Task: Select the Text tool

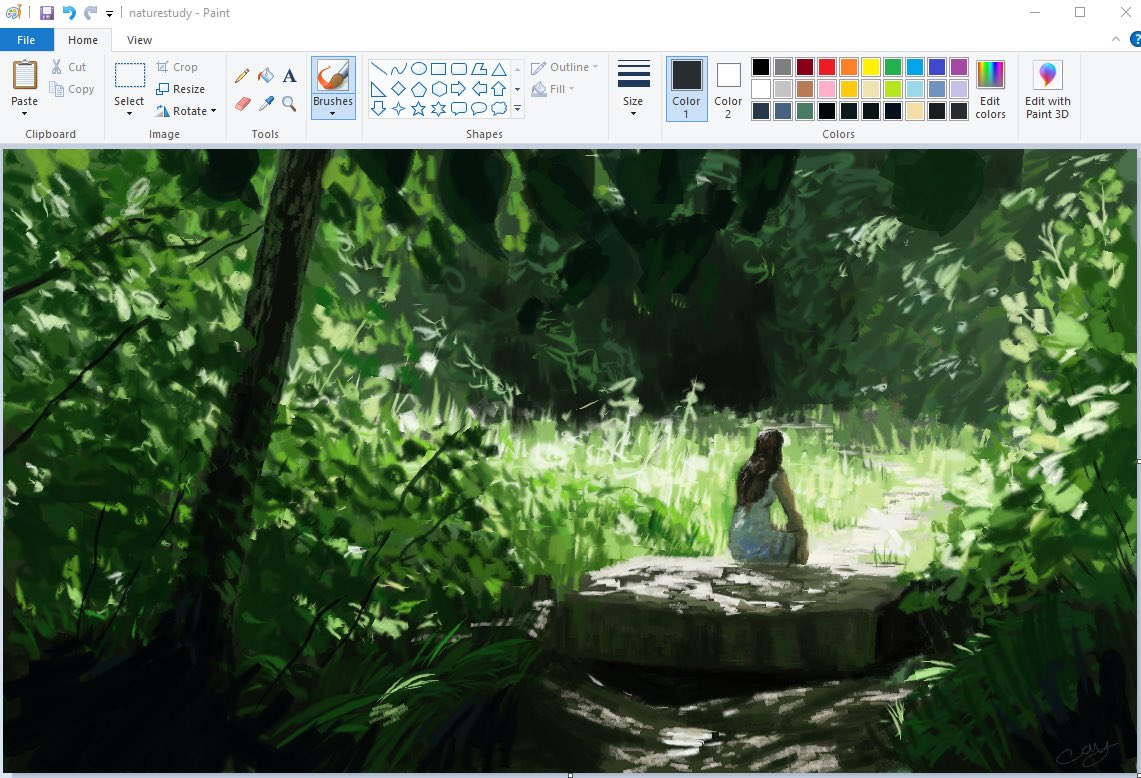Action: point(290,76)
